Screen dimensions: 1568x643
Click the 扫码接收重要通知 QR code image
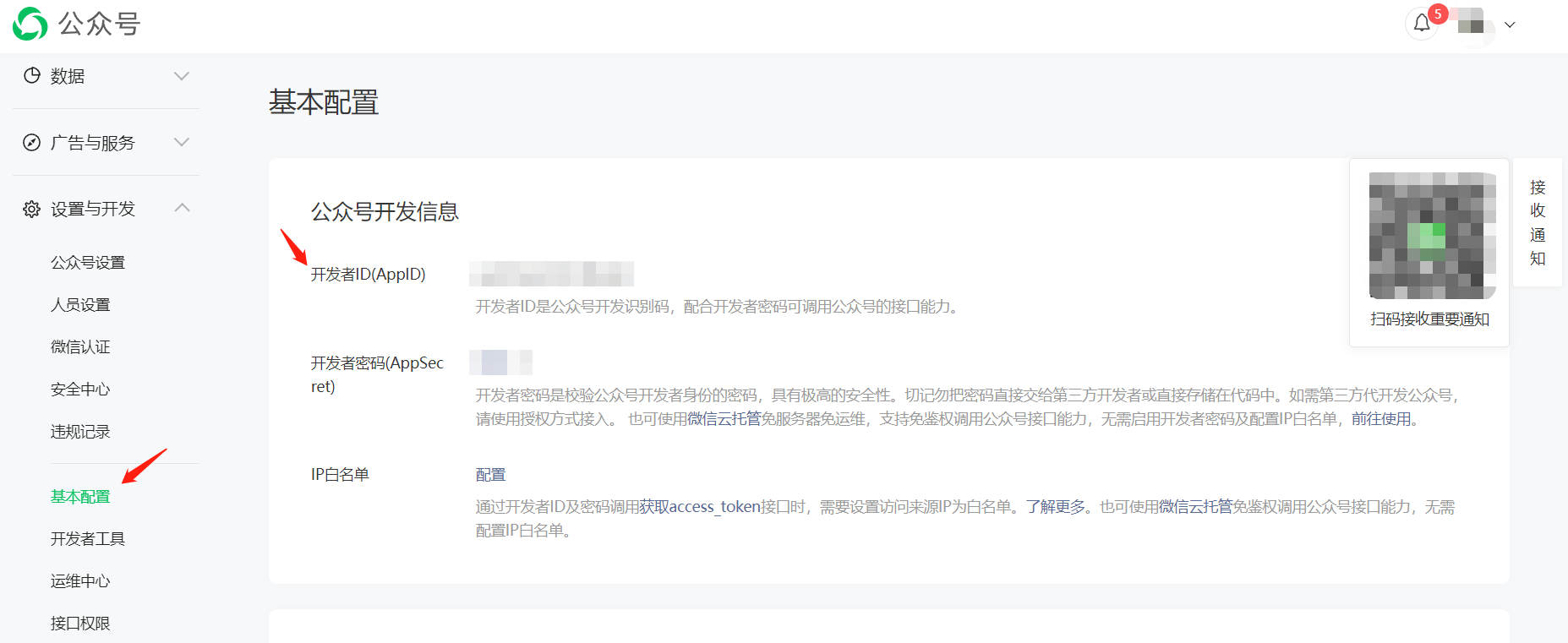click(x=1433, y=236)
